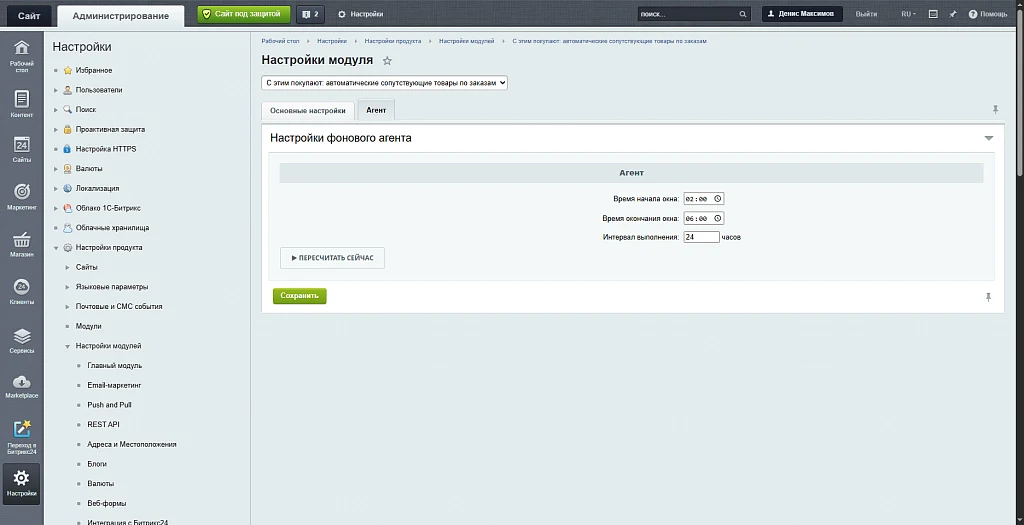Expand the Языковые параметры tree node

[67, 287]
